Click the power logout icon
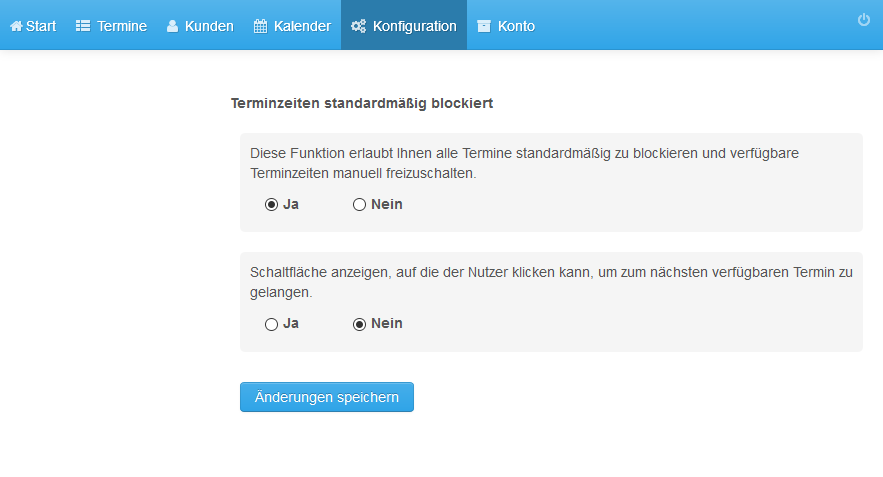 tap(864, 20)
